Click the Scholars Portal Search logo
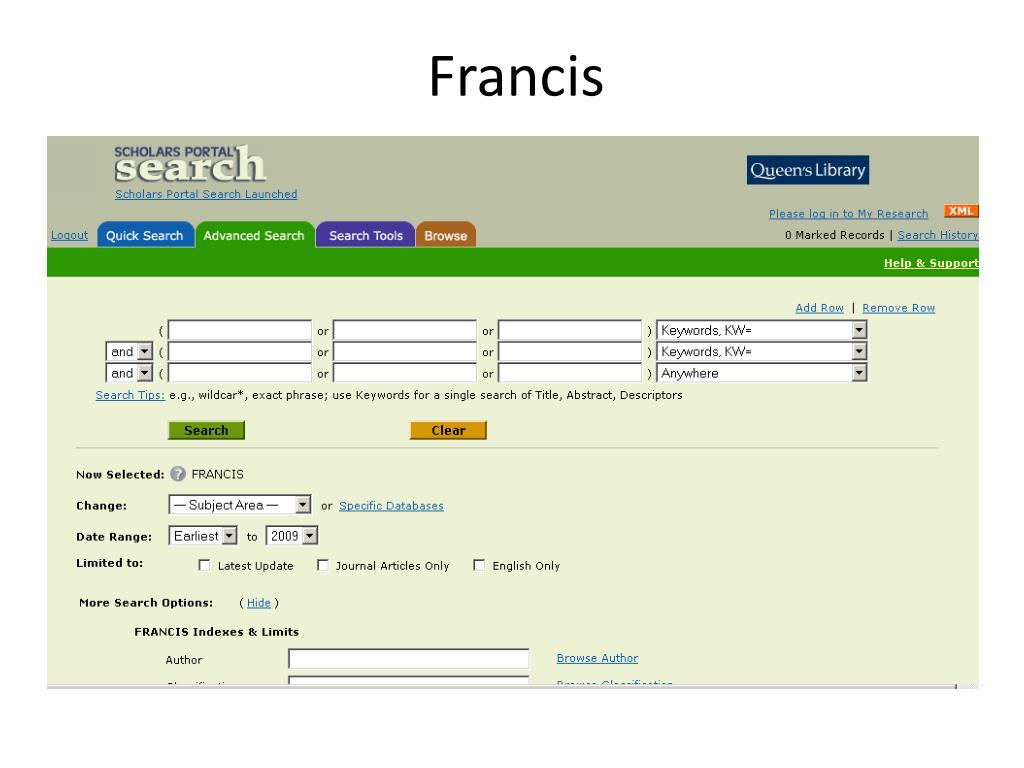1024x768 pixels. click(189, 163)
